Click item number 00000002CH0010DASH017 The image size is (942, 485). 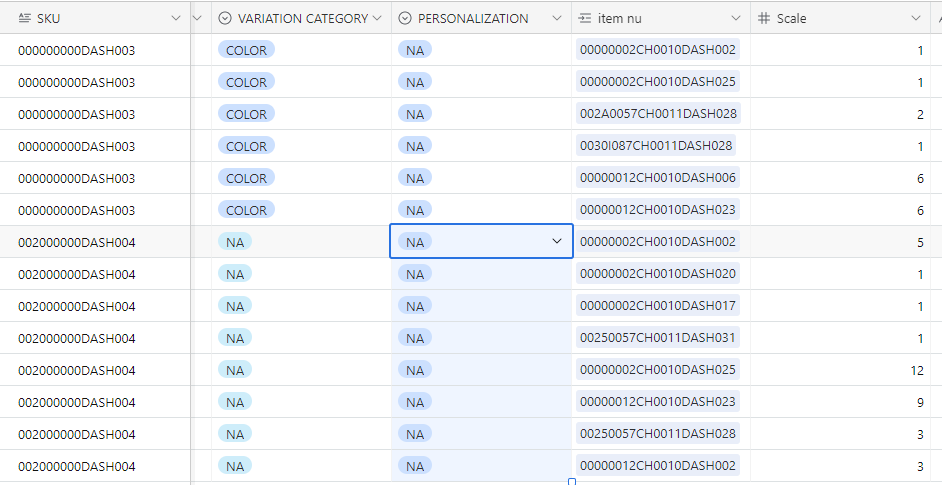point(658,305)
